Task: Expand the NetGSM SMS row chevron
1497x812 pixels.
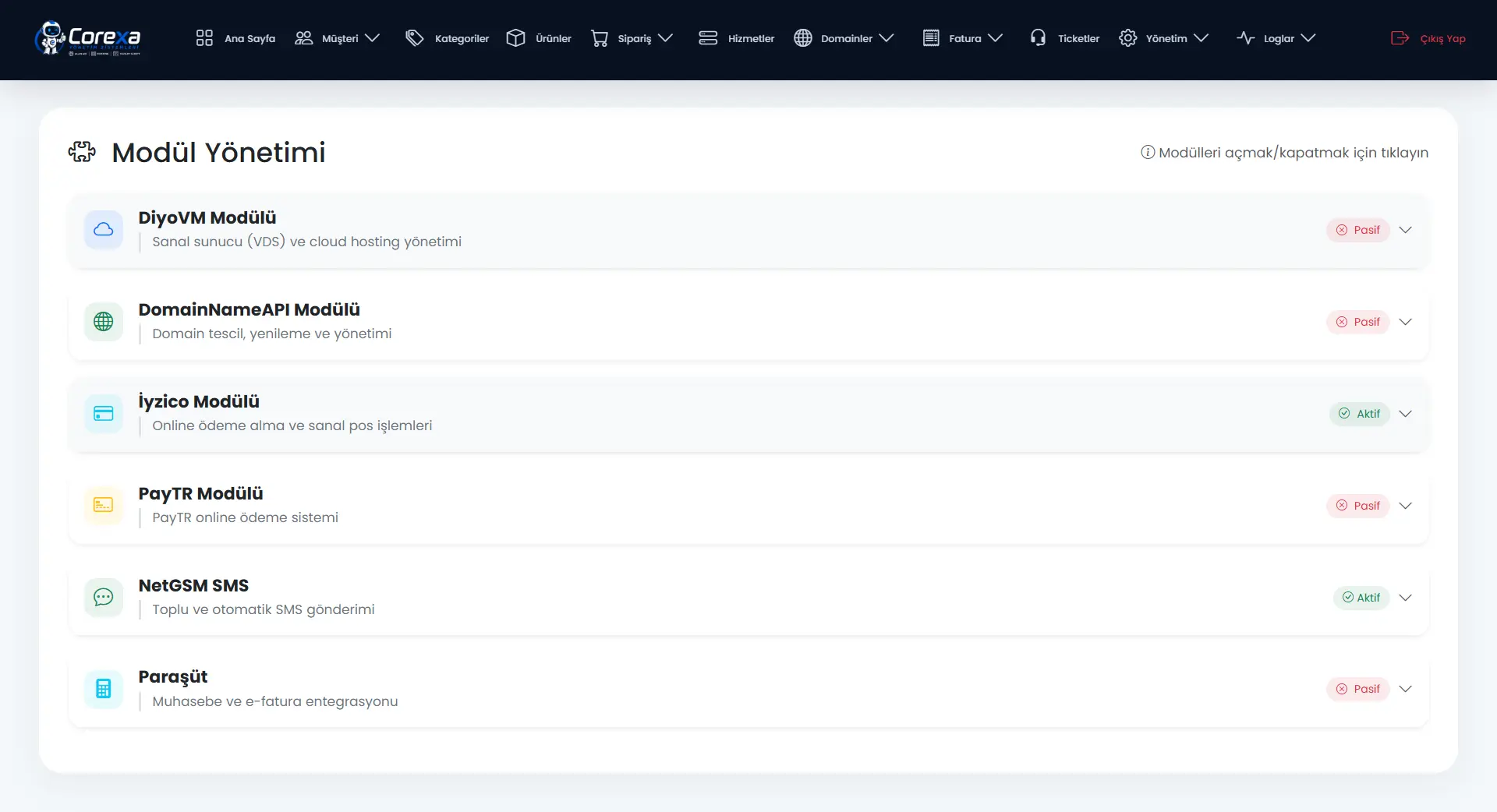Action: point(1406,598)
